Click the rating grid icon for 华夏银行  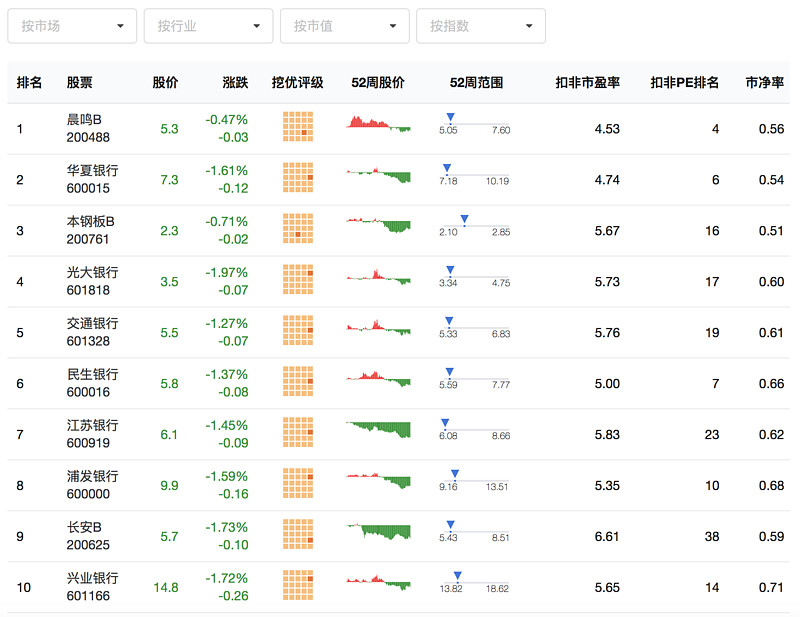[x=298, y=178]
